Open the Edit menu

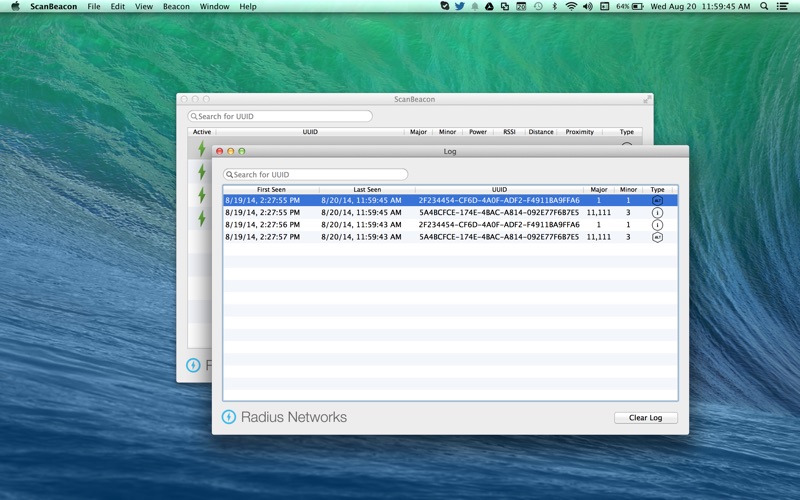[118, 7]
